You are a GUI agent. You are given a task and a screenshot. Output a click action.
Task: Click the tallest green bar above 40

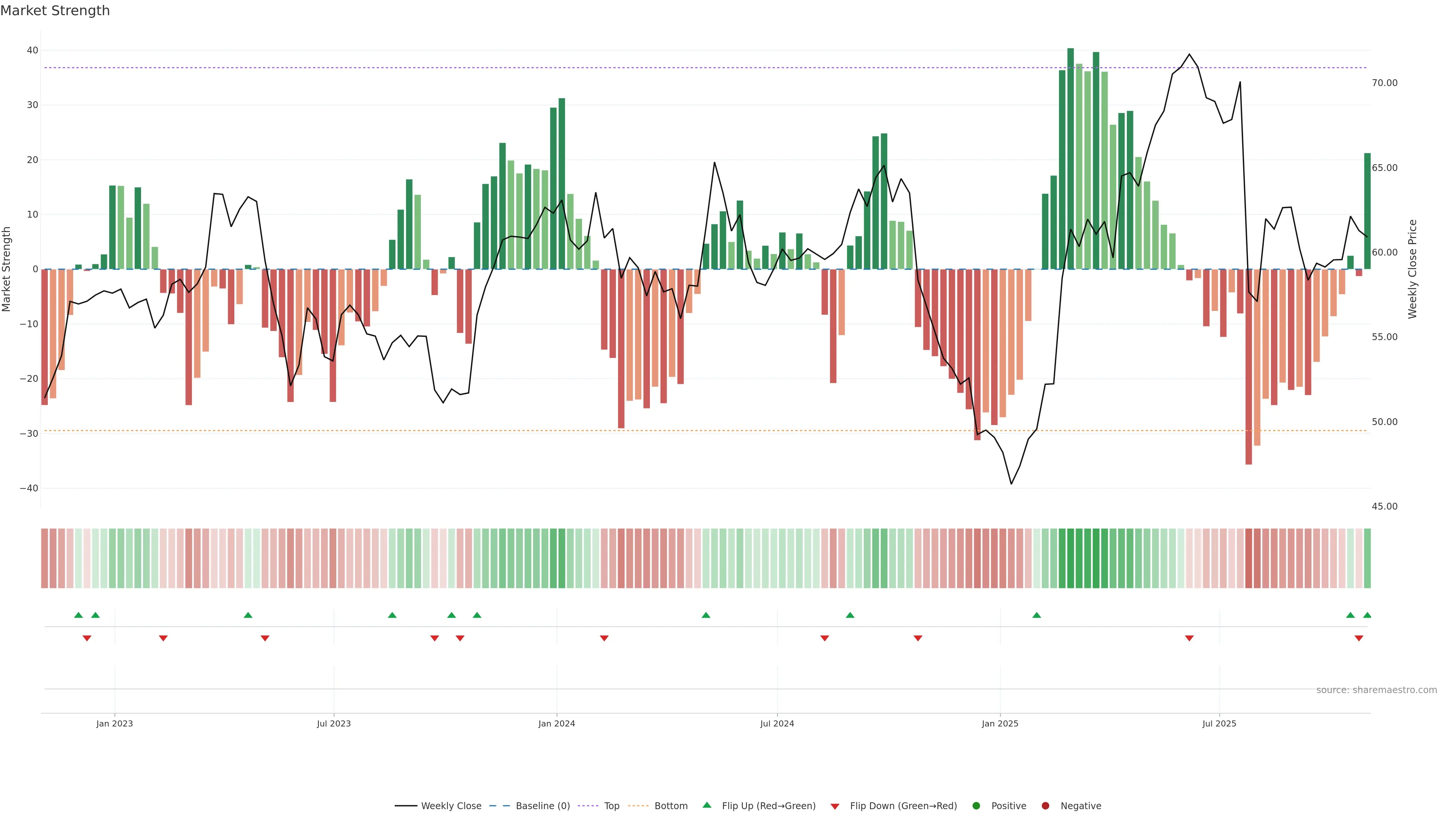[1070, 158]
